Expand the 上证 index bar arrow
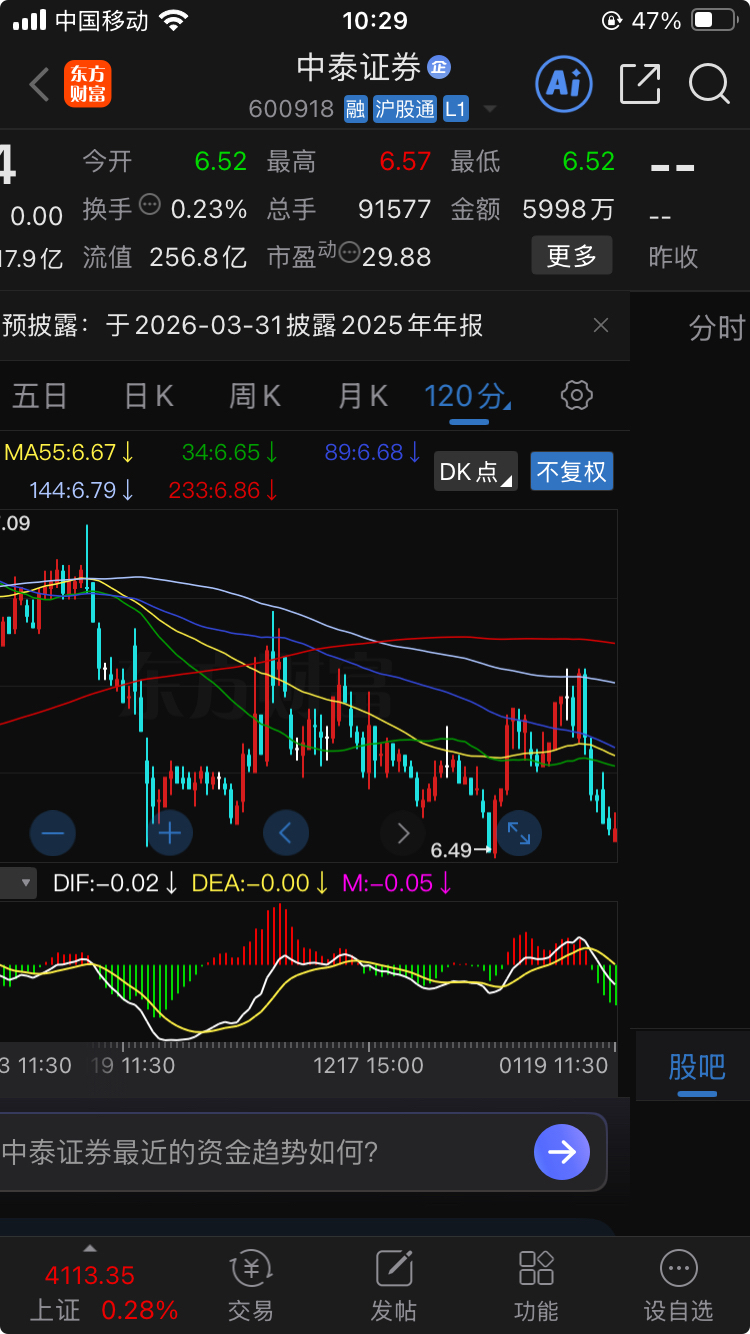The image size is (750, 1334). [x=90, y=1248]
